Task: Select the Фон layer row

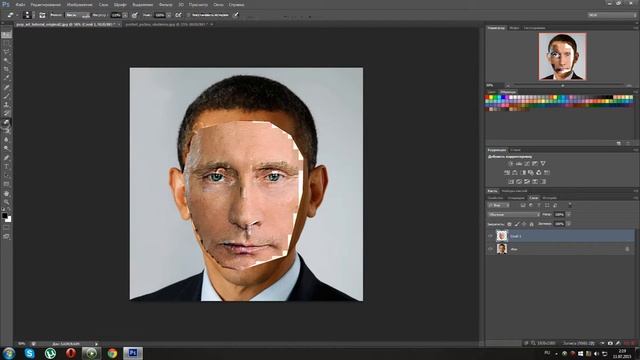Action: (560, 249)
